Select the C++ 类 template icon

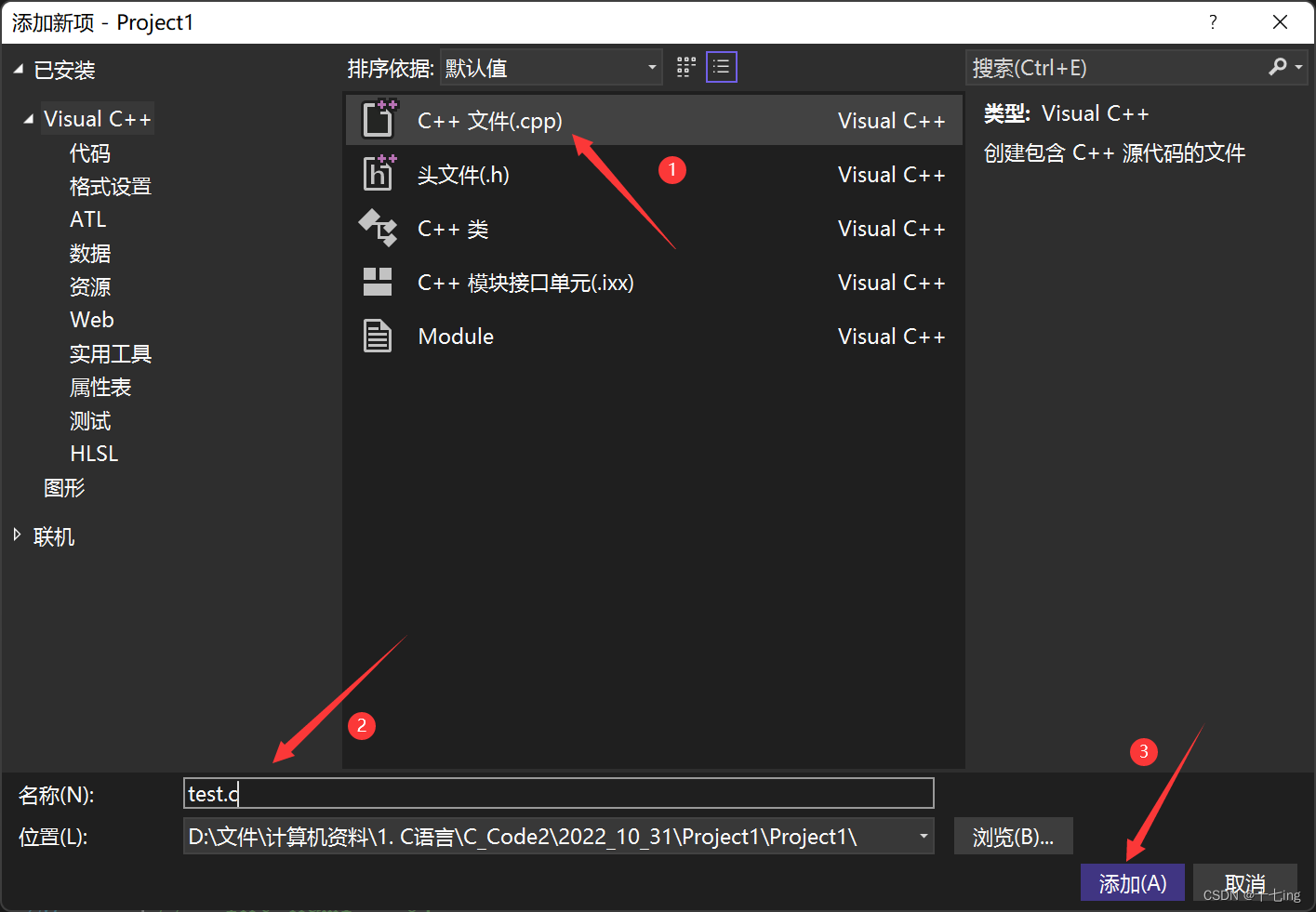379,228
